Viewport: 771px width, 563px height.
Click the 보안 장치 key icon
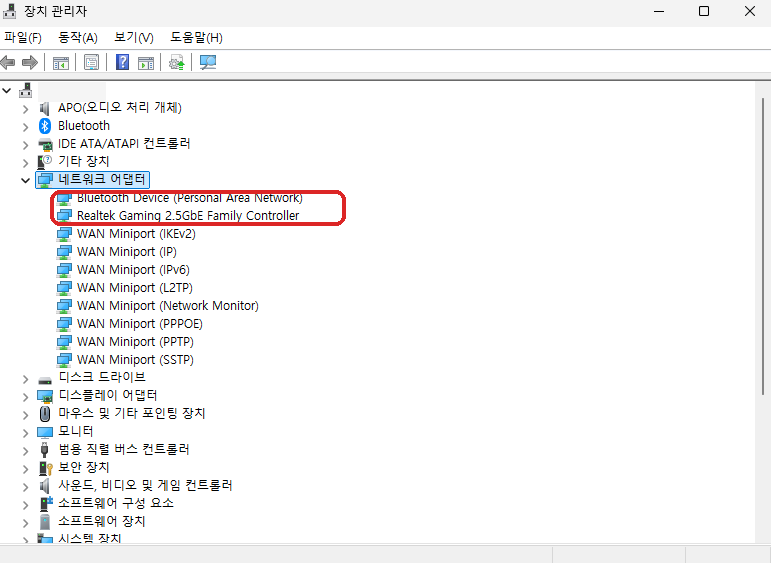(x=45, y=468)
